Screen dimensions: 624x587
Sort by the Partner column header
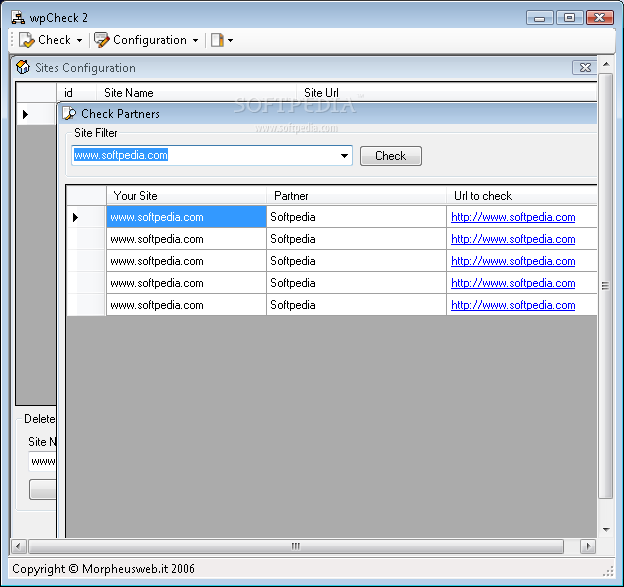click(356, 195)
